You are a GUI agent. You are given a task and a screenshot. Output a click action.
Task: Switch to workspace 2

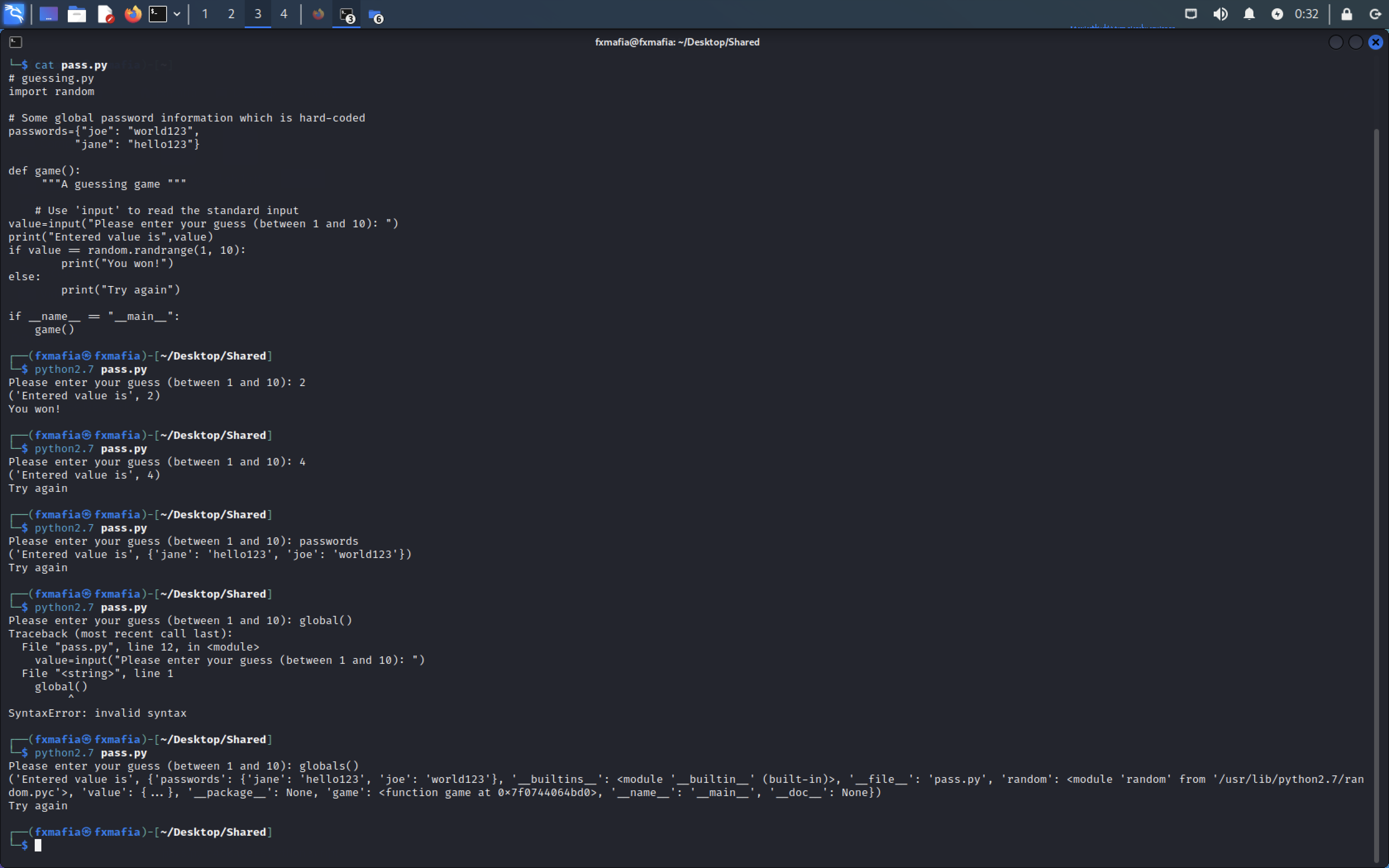point(231,14)
